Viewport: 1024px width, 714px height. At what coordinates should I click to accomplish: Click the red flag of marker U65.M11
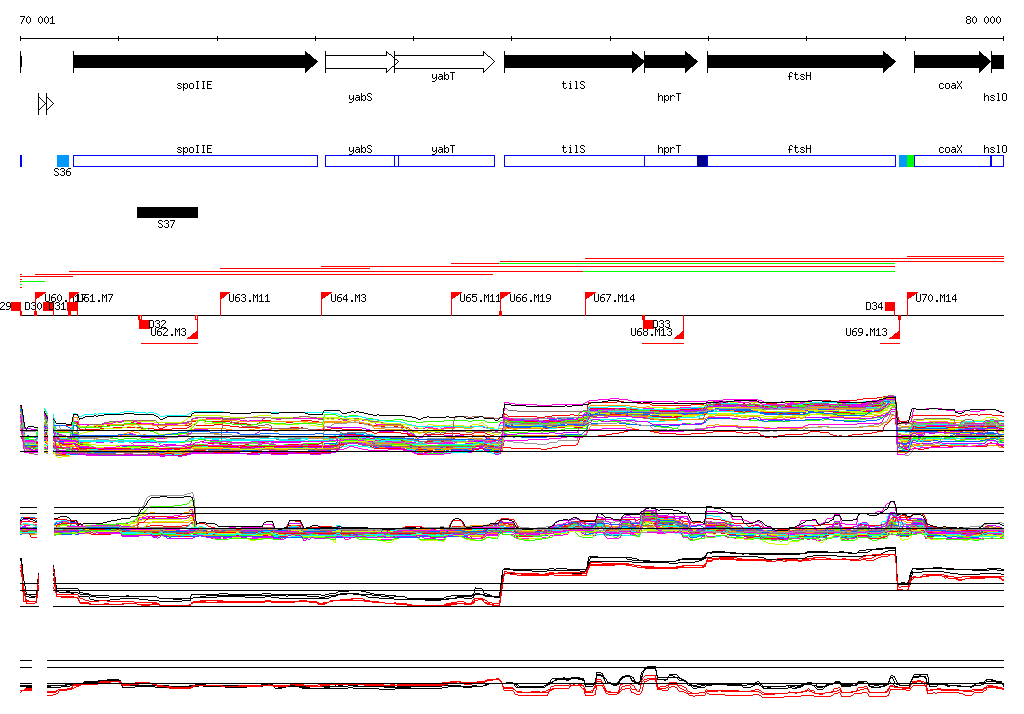point(455,296)
